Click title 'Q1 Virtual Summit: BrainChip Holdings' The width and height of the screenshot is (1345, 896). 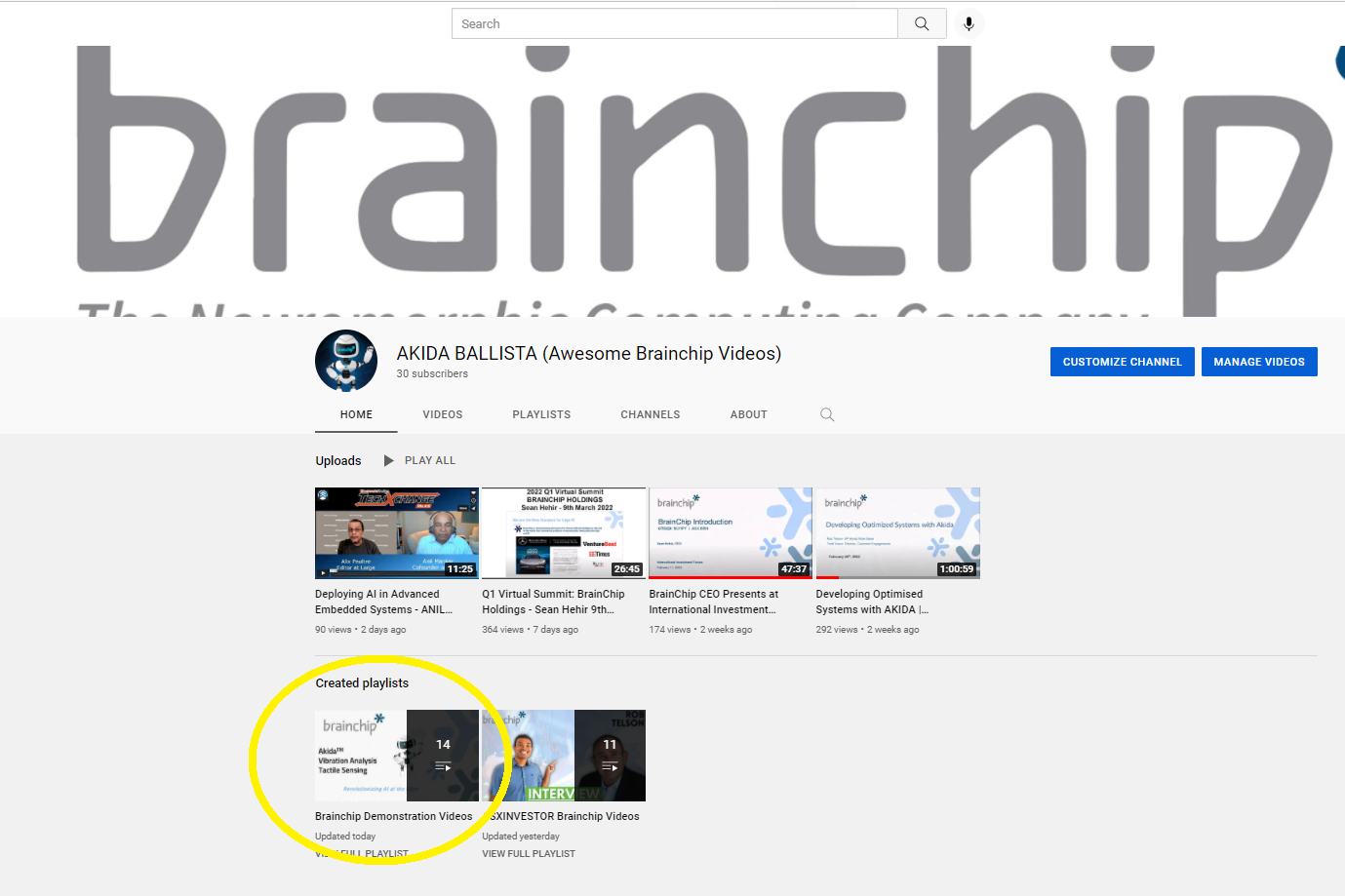553,602
